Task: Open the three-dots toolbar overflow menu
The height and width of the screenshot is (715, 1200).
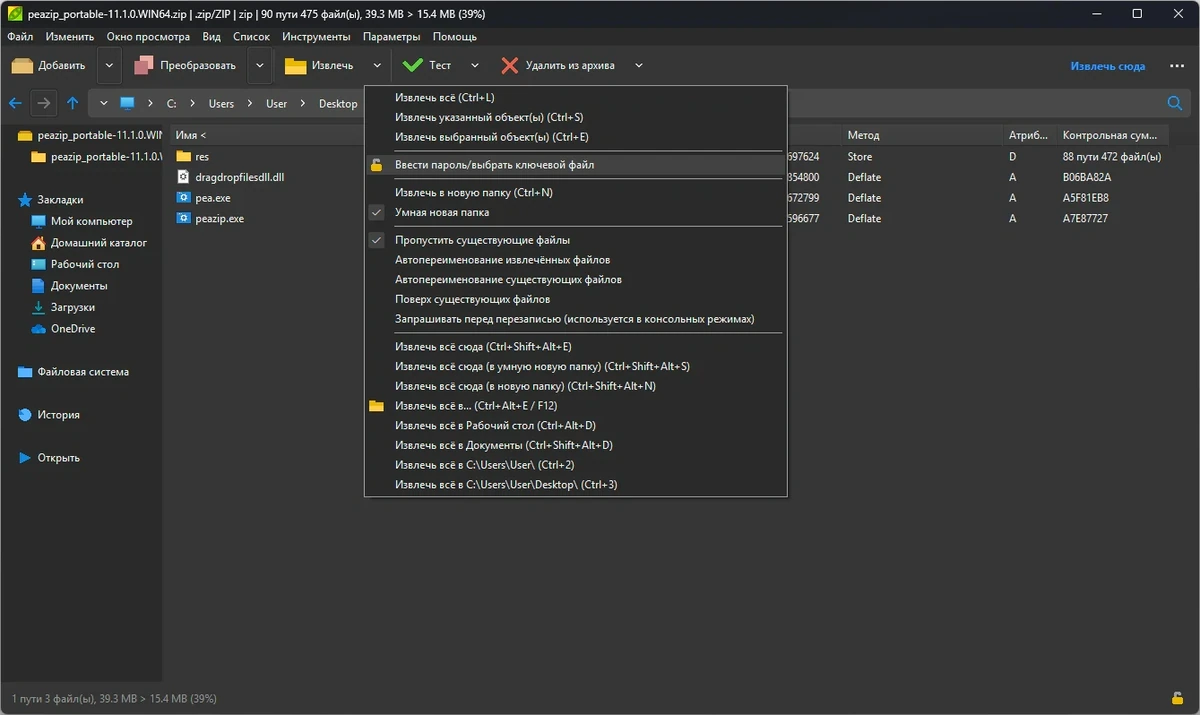Action: coord(1178,66)
